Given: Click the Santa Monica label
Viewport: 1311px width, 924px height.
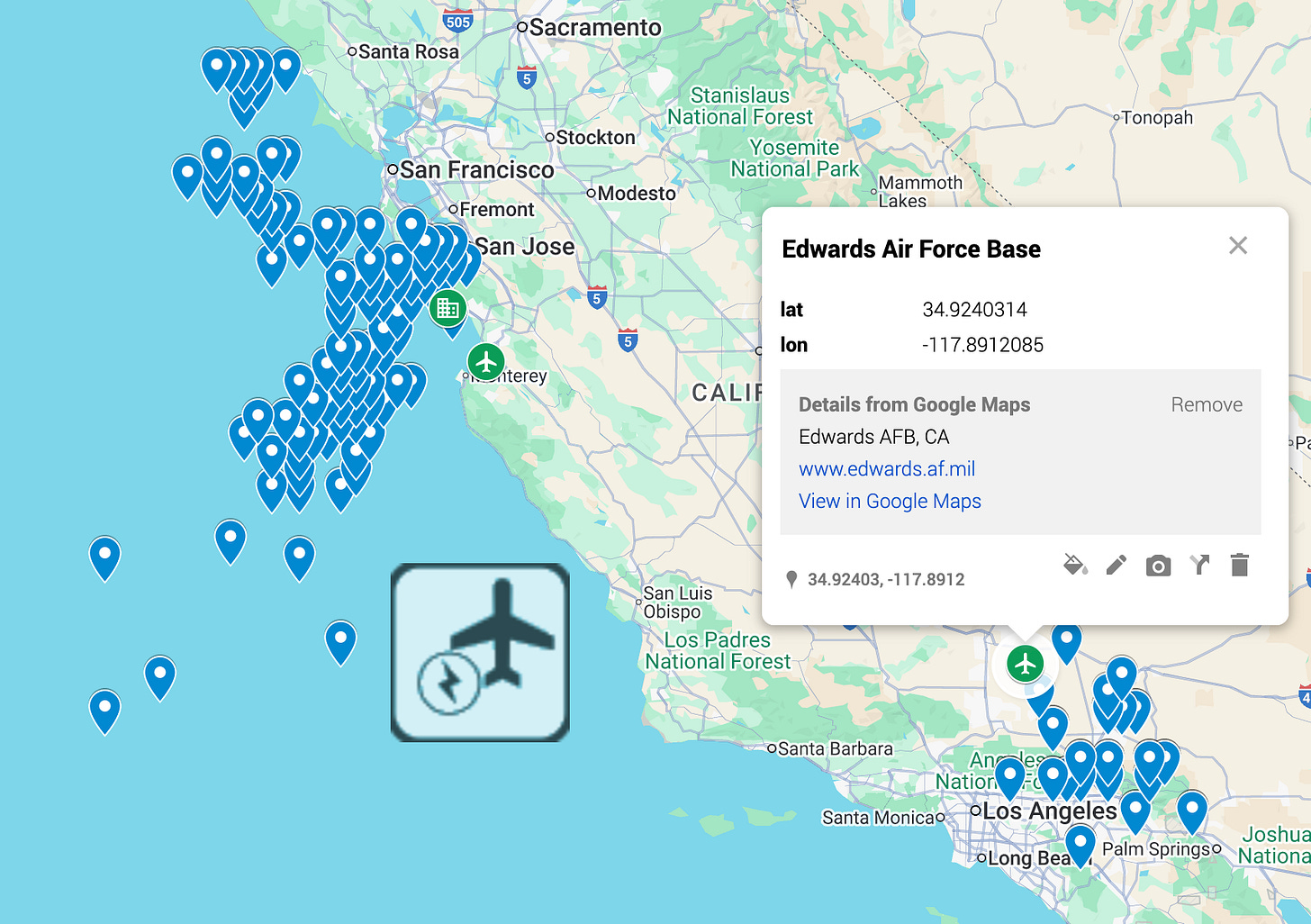Looking at the screenshot, I should click(878, 818).
